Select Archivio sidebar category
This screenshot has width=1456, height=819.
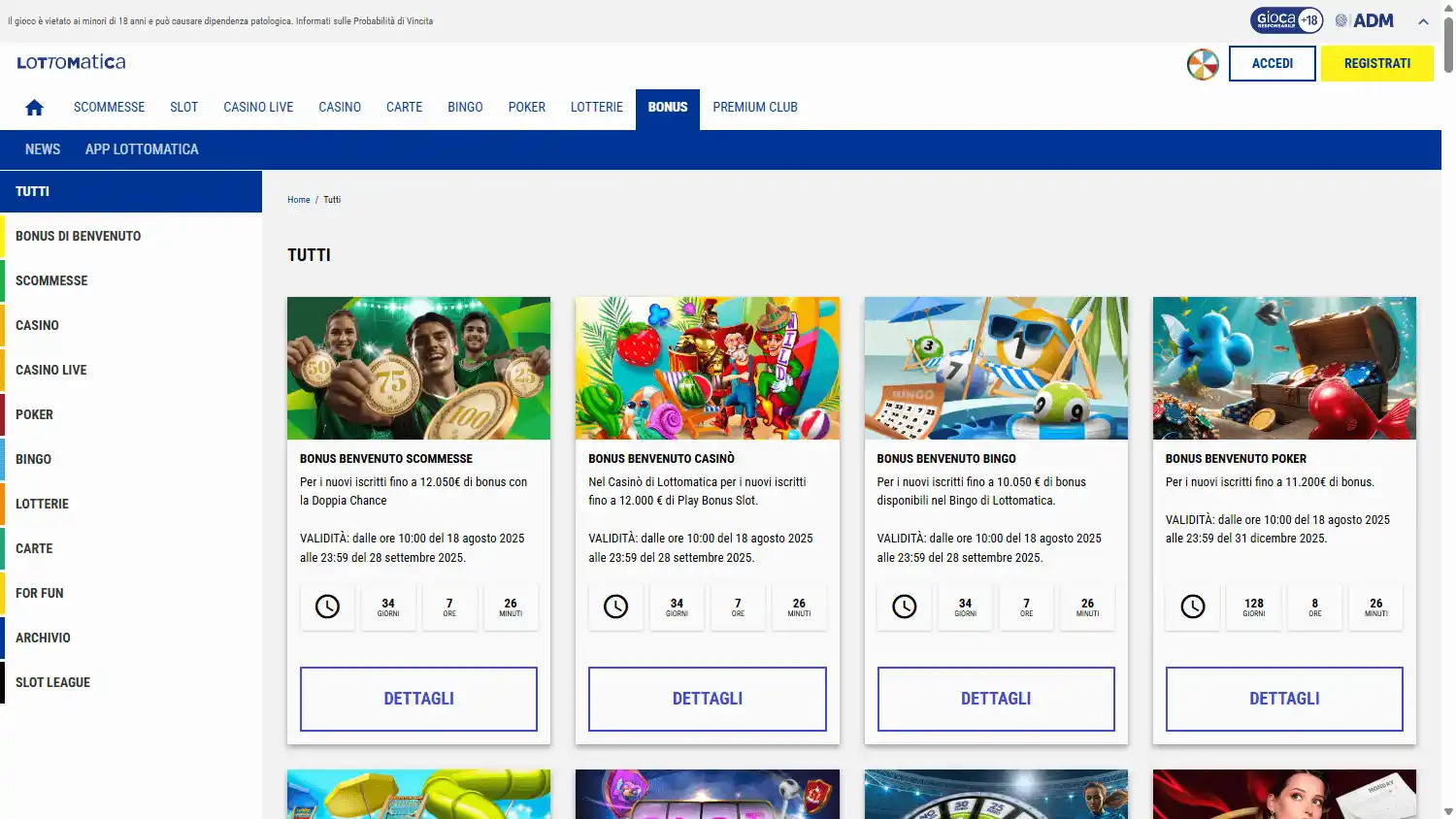(131, 639)
